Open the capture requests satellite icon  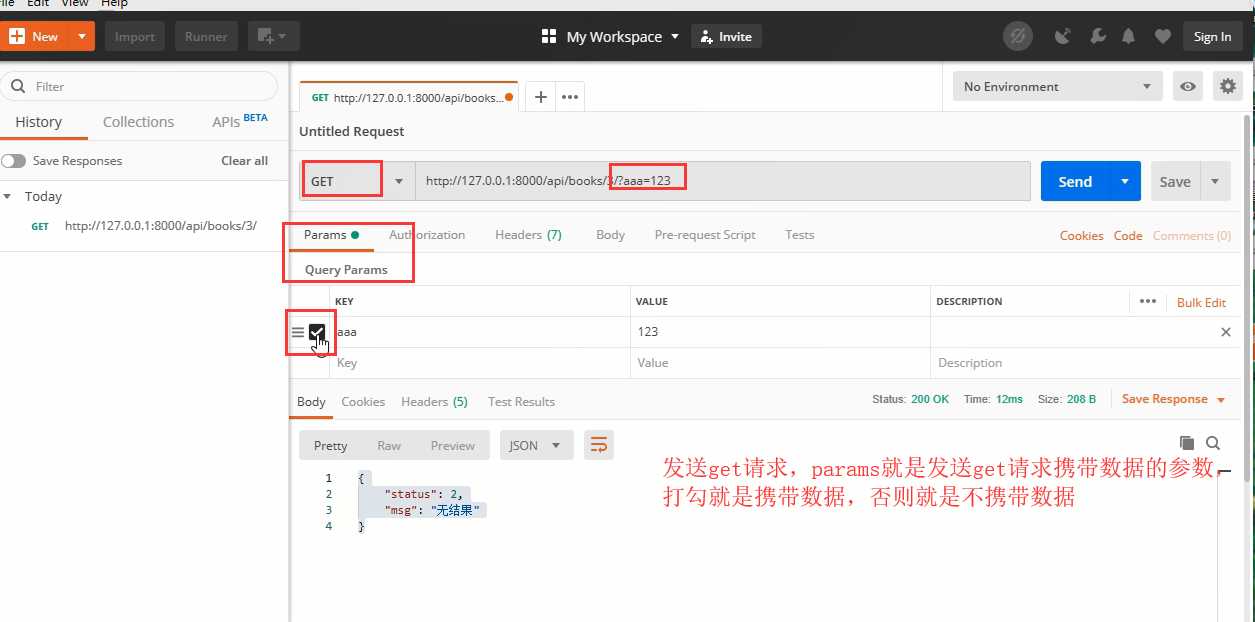click(1063, 37)
